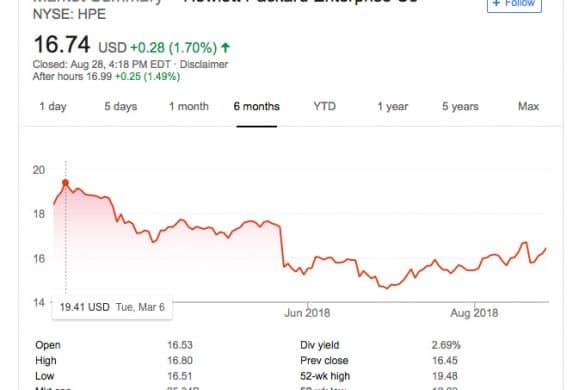The width and height of the screenshot is (585, 390).
Task: Click the NYSE: HPE ticker text
Action: coord(69,14)
